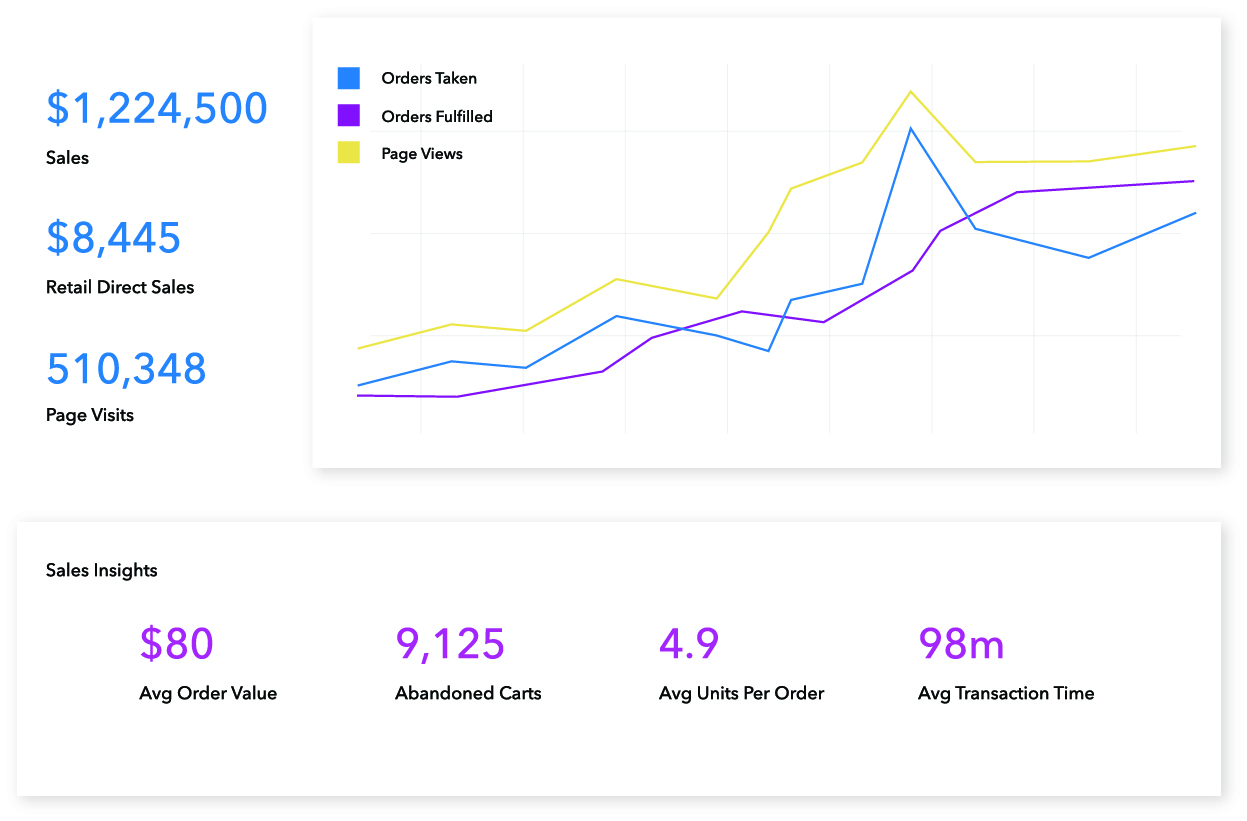1247x821 pixels.
Task: Click the Page Visits label
Action: pos(90,415)
